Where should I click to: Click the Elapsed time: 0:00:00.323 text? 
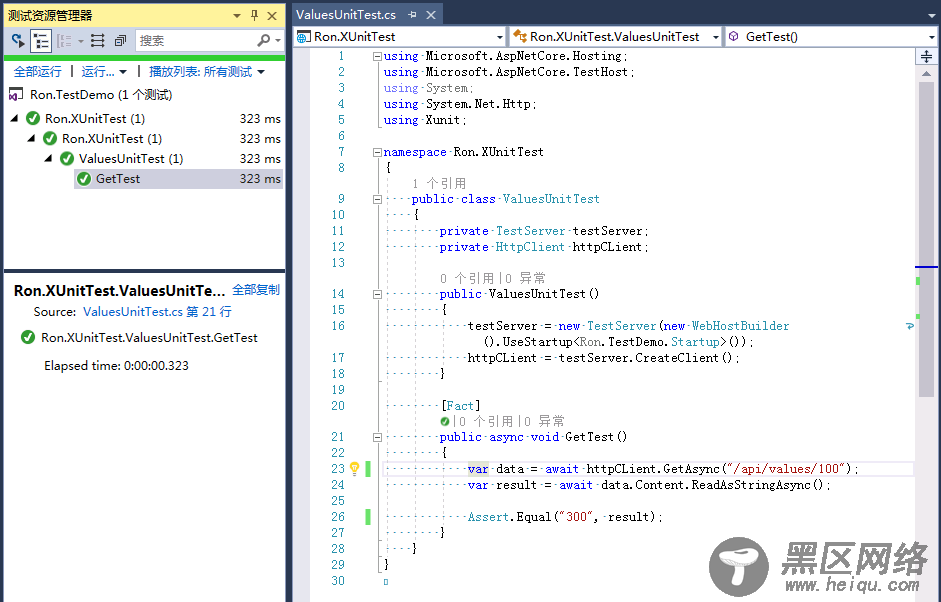click(116, 366)
